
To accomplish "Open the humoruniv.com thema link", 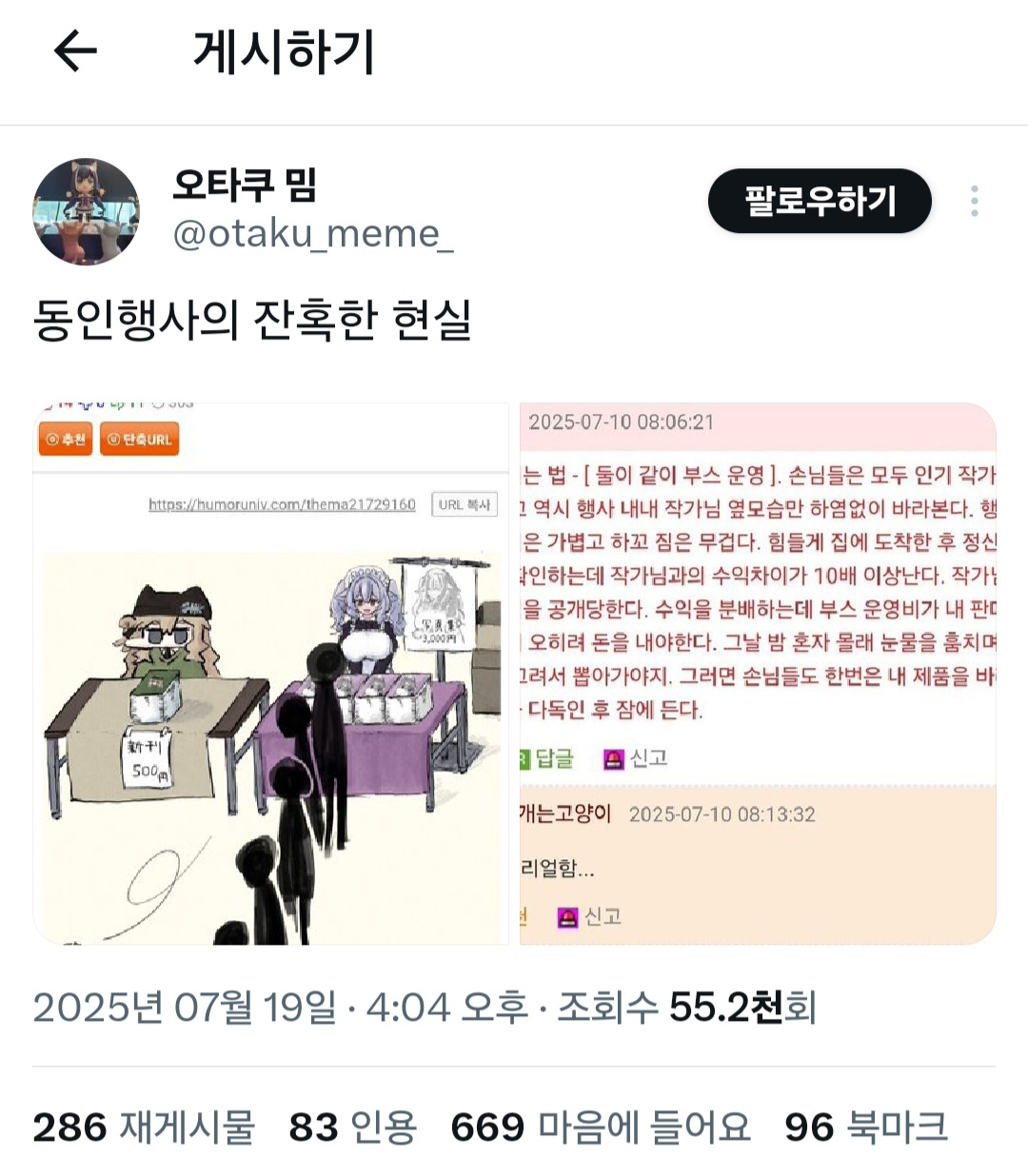I will (x=282, y=505).
